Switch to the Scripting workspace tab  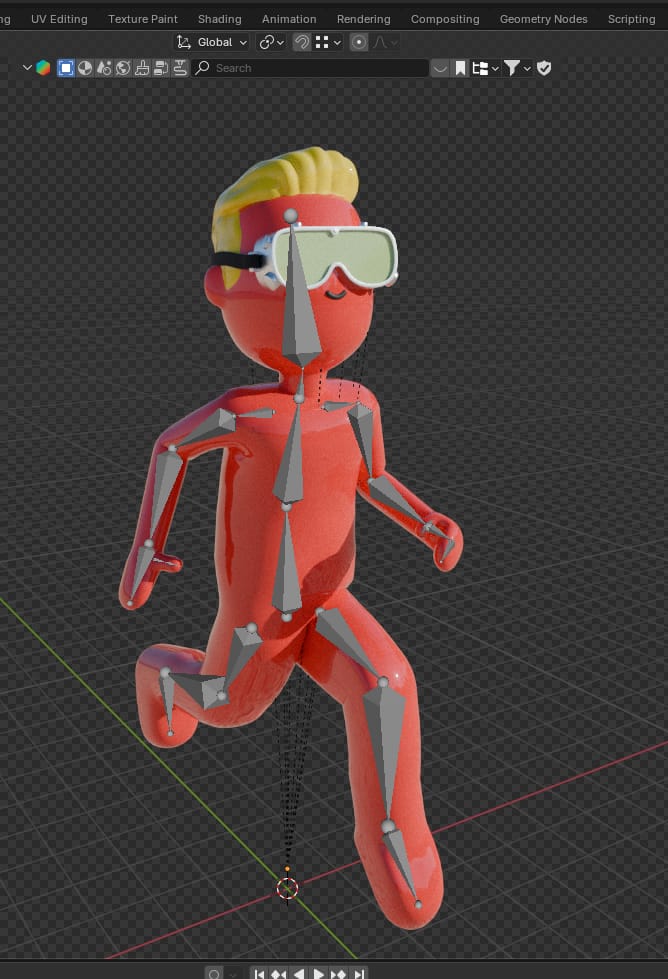coord(631,19)
